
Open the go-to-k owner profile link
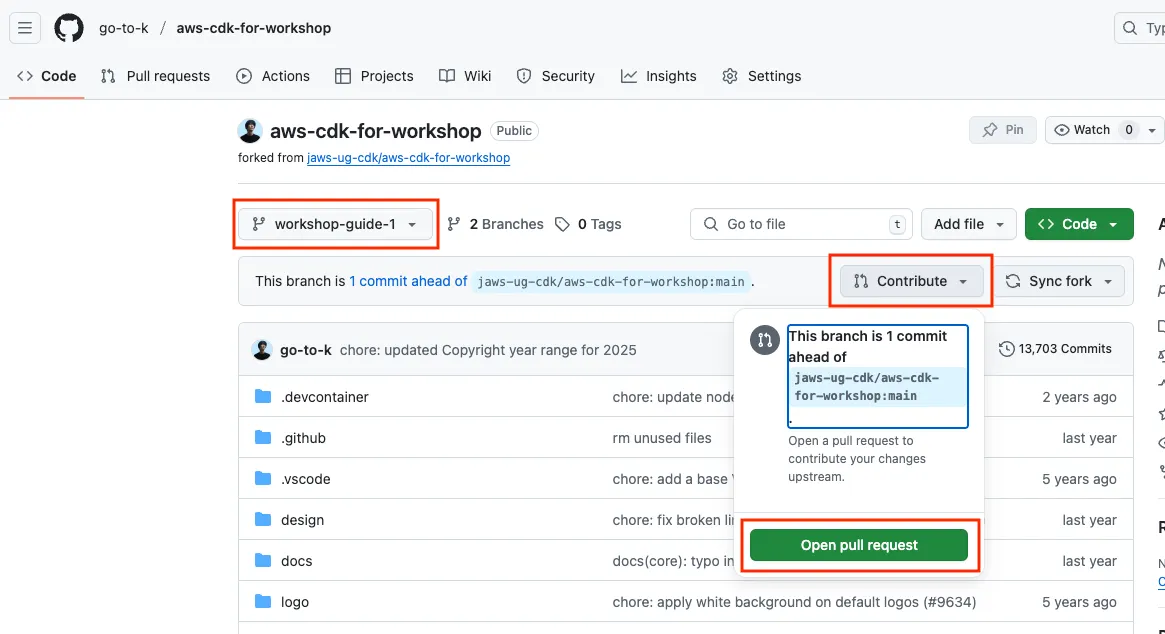tap(123, 28)
